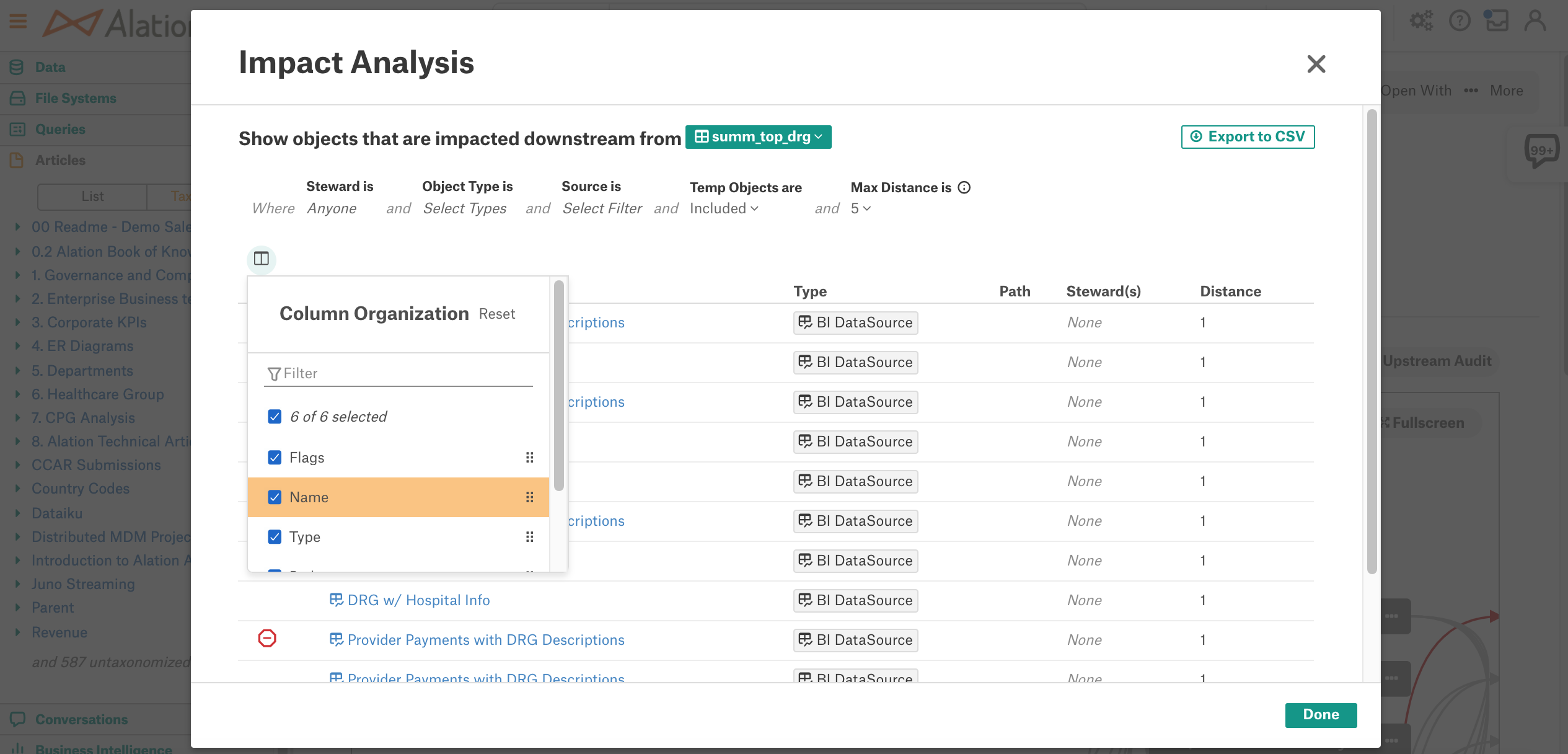Click the column Filter input field

coord(399,373)
